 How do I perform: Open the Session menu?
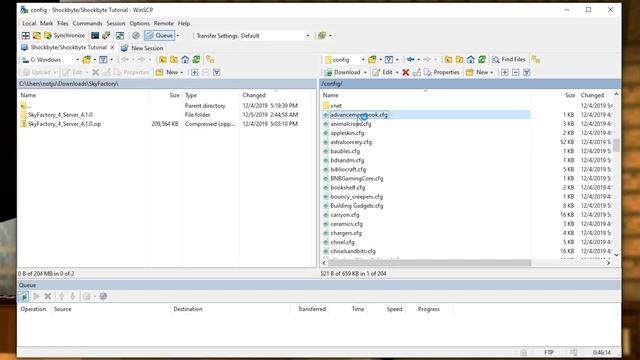(x=116, y=23)
